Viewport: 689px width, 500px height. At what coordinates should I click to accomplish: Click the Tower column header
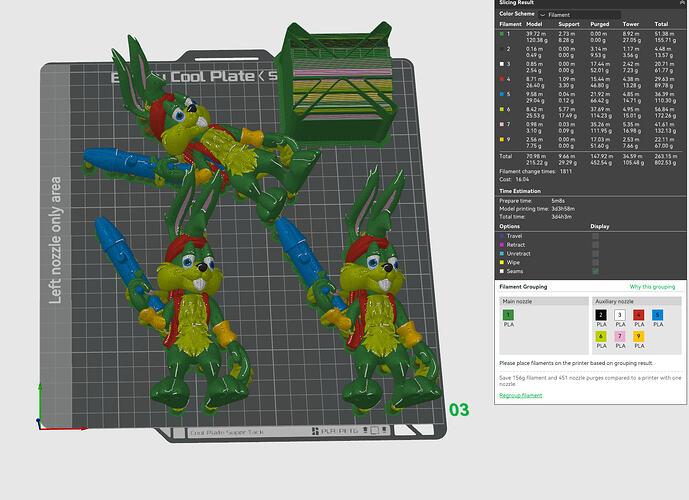[x=631, y=24]
